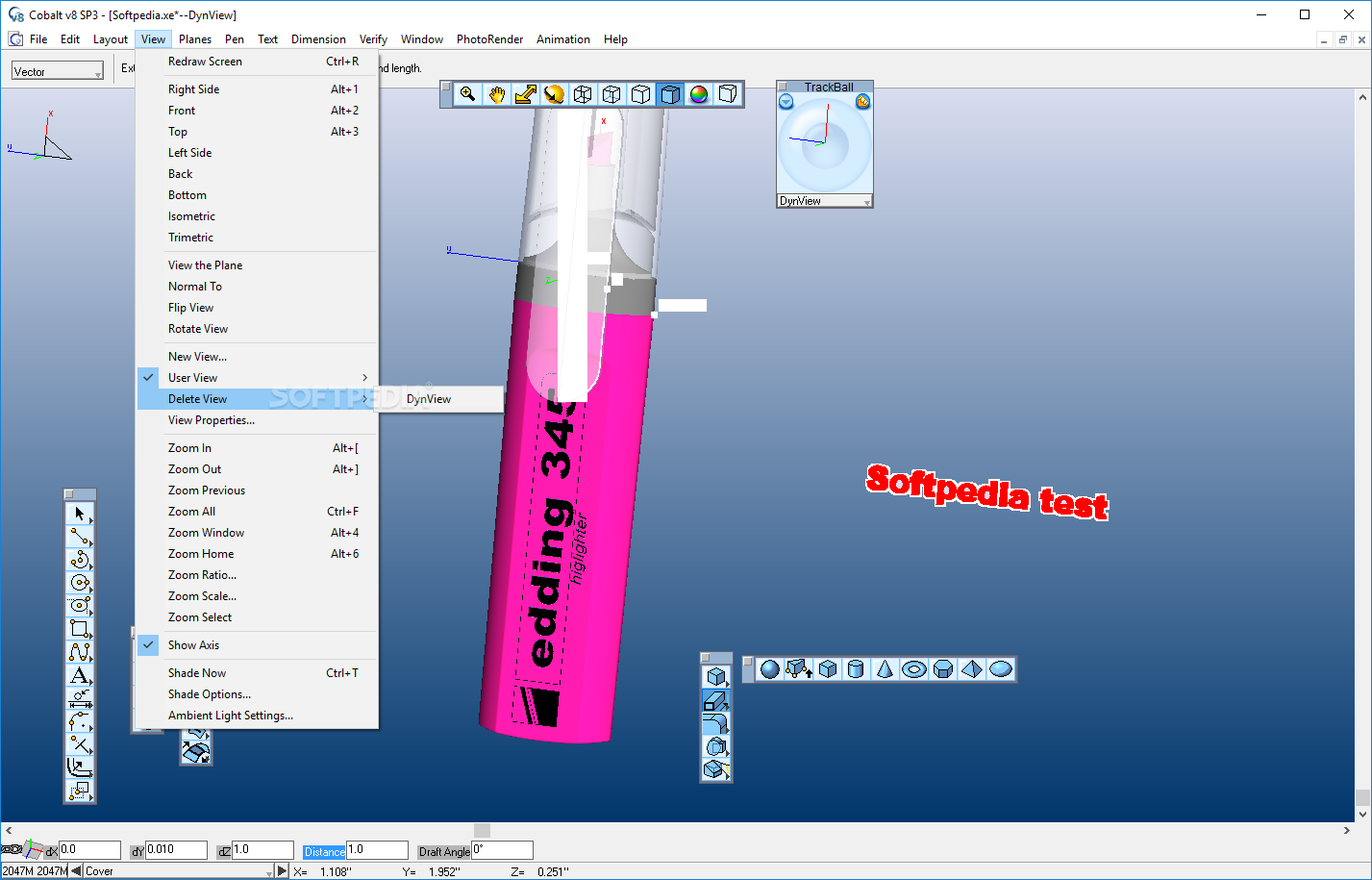The image size is (1372, 880).
Task: Select the Boolean solids tool
Action: (x=715, y=746)
